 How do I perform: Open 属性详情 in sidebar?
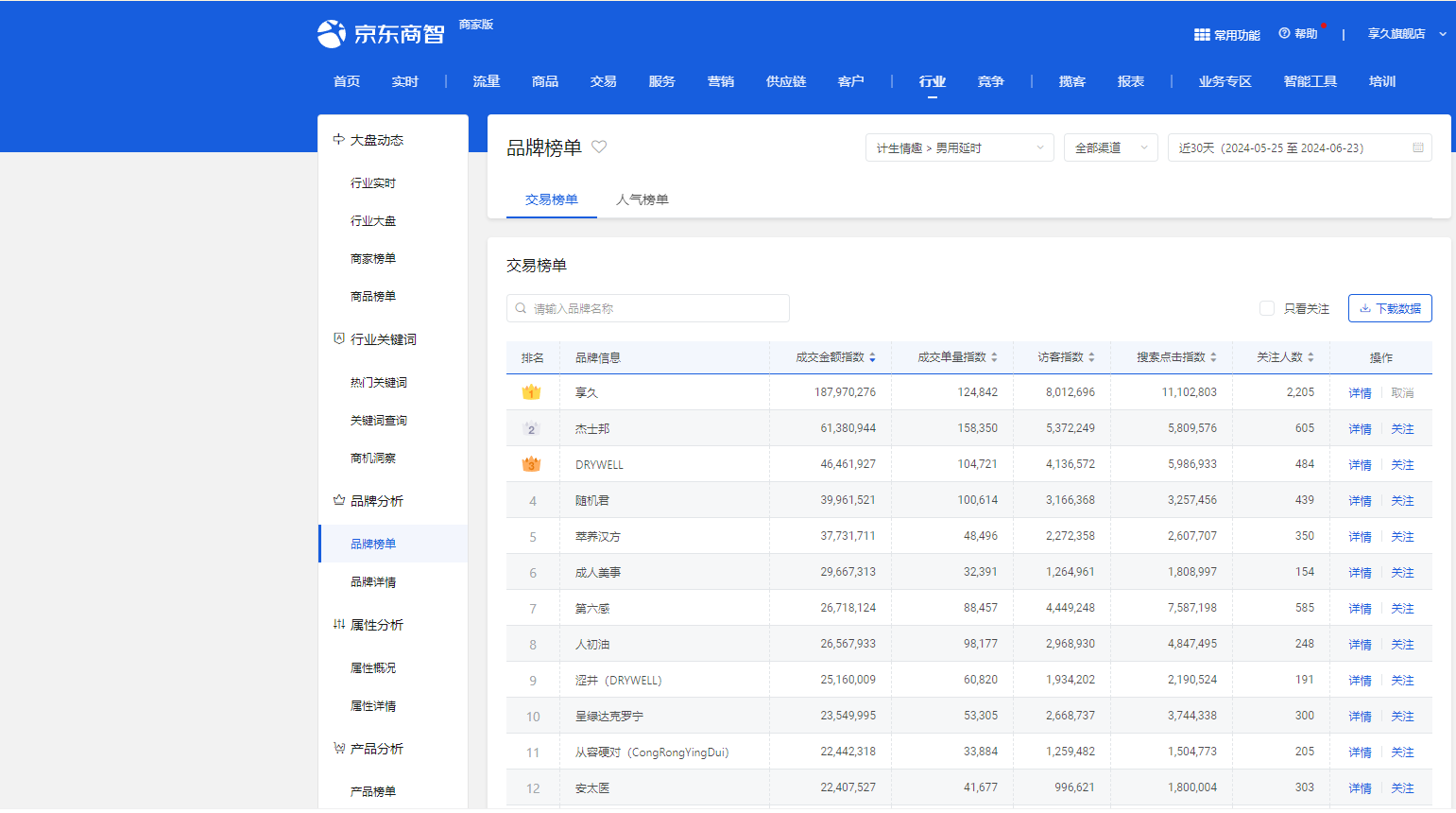point(373,706)
